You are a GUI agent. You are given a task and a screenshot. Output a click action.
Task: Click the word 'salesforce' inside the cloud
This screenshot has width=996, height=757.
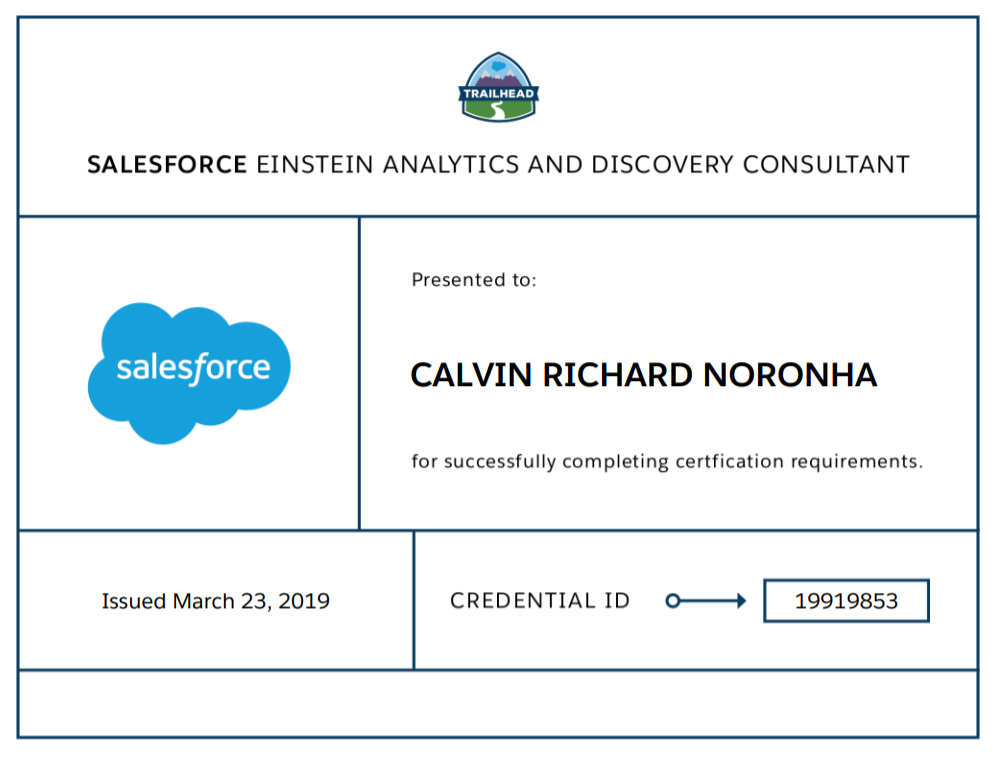(x=193, y=368)
